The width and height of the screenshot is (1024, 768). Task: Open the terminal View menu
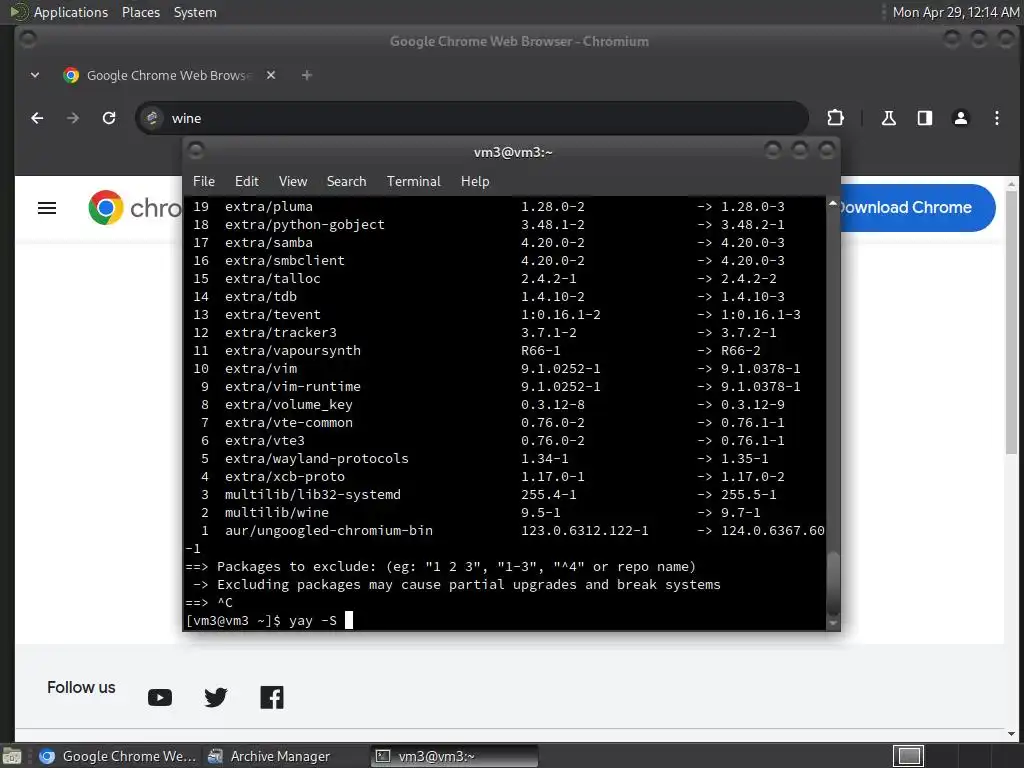point(293,182)
